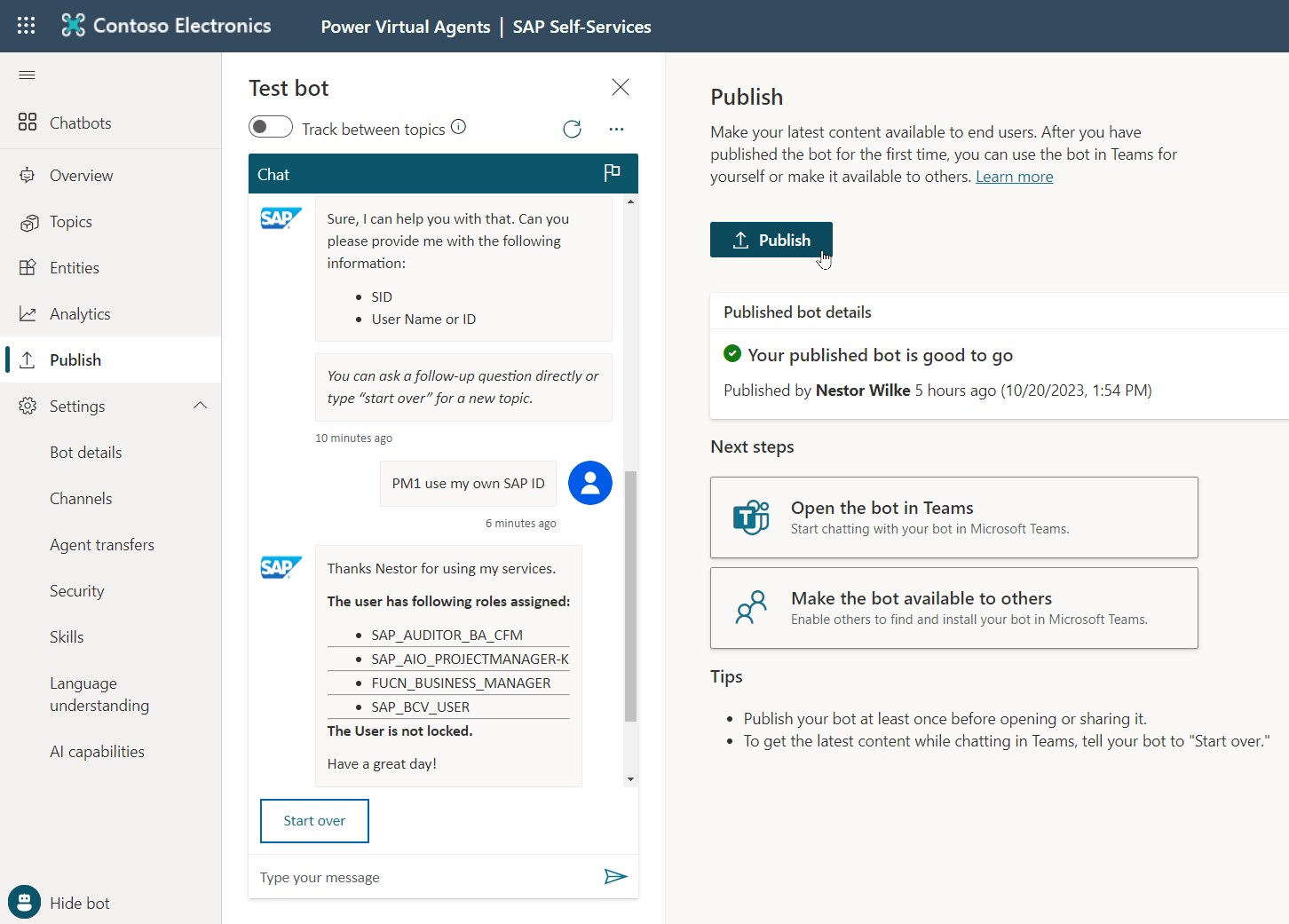Image resolution: width=1289 pixels, height=924 pixels.
Task: Click the Power Virtual Agents title
Action: (406, 27)
